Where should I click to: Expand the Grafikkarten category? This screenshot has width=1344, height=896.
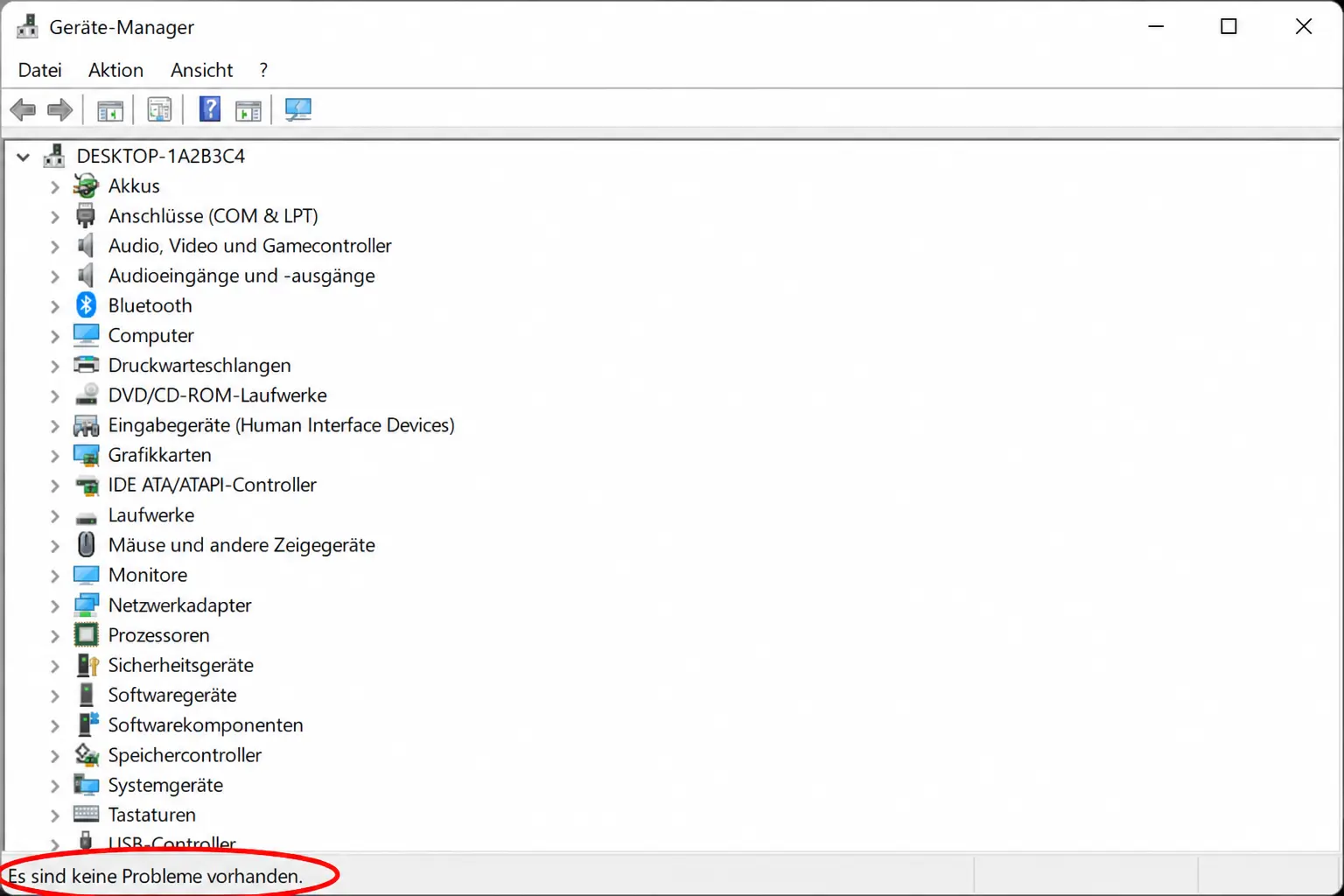55,456
